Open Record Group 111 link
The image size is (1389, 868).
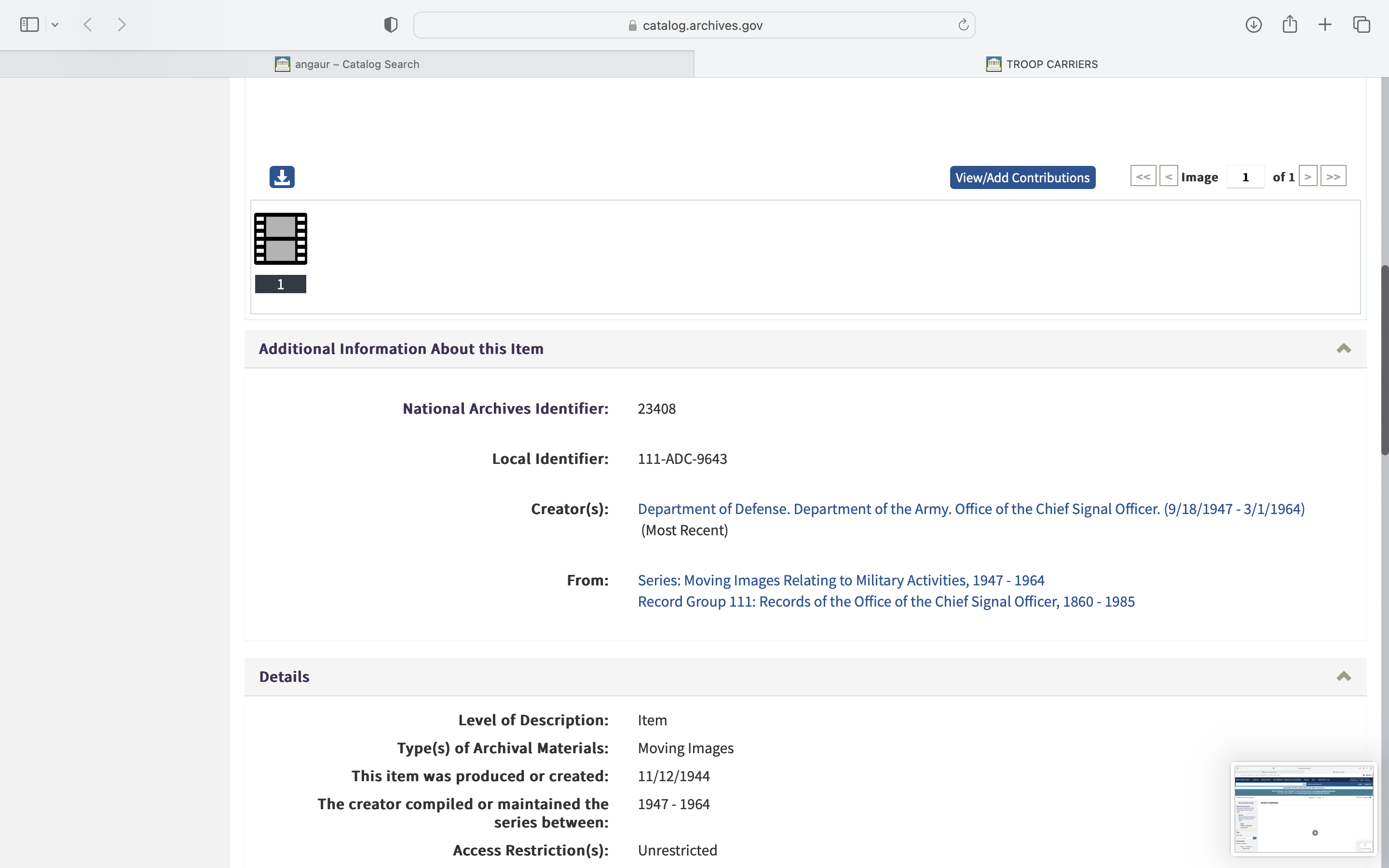point(885,601)
